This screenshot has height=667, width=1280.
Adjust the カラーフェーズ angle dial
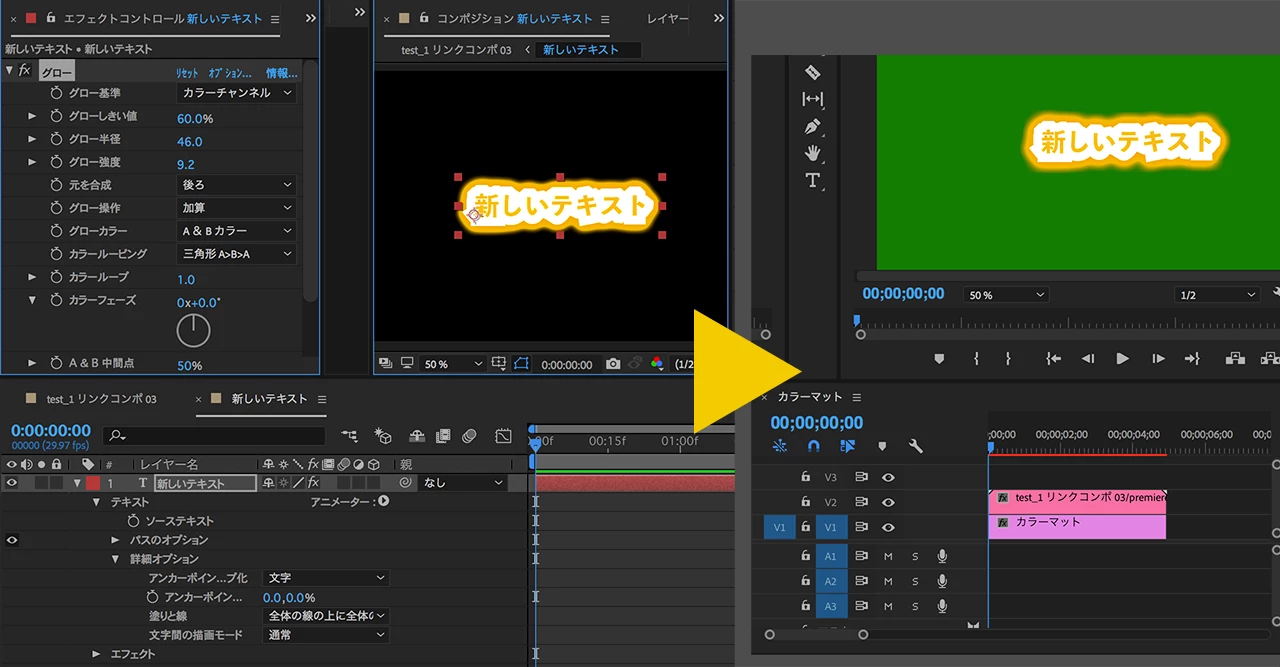point(193,331)
